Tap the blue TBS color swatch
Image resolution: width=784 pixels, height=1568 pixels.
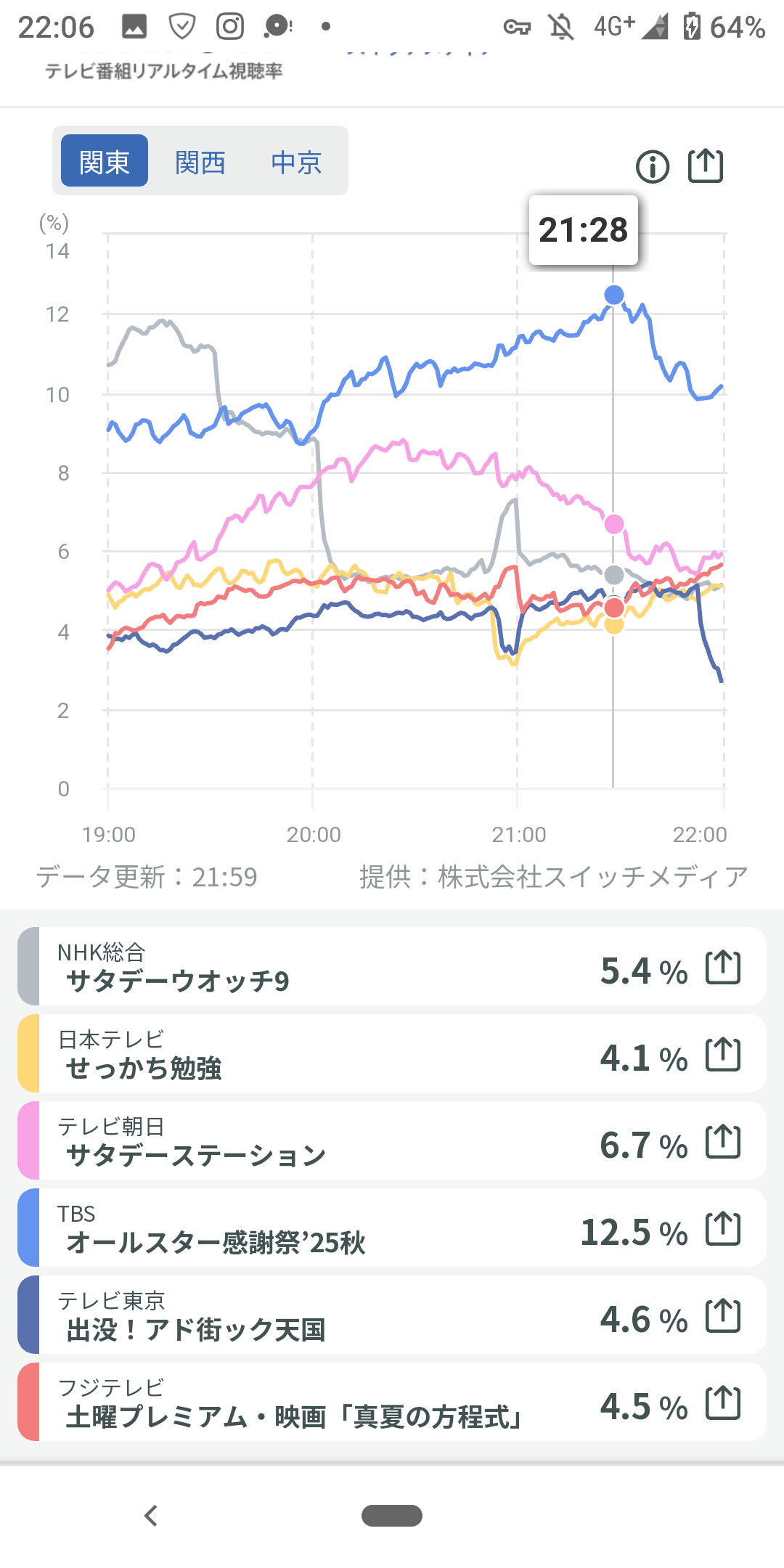(x=29, y=1228)
